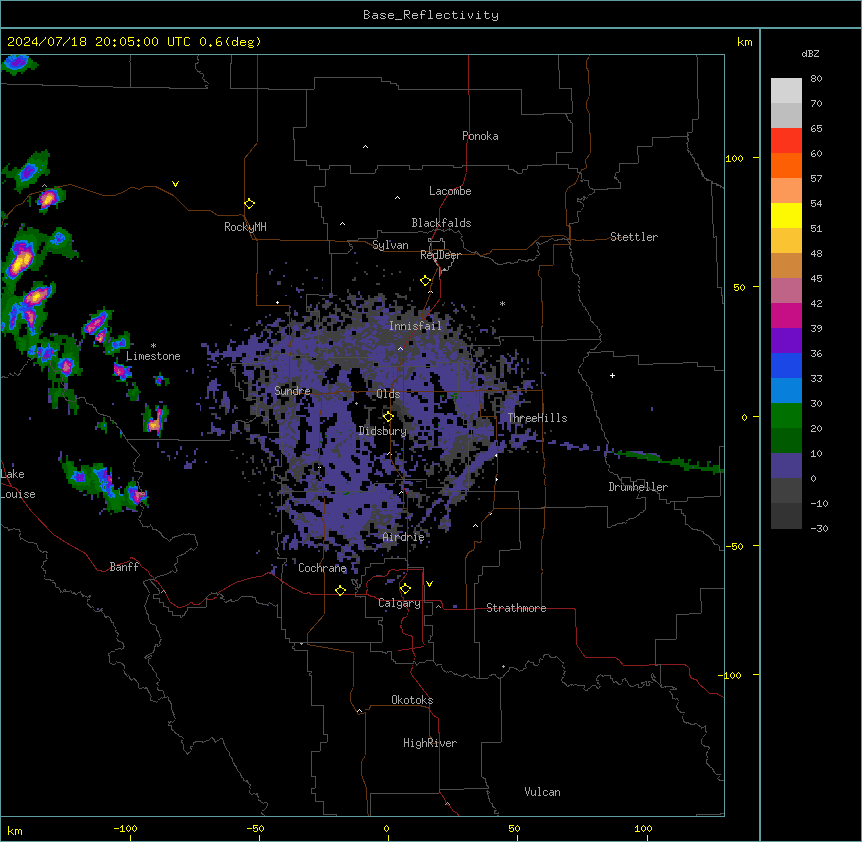
Task: Pick the dark orange band below 65 dBZ
Action: [x=786, y=165]
